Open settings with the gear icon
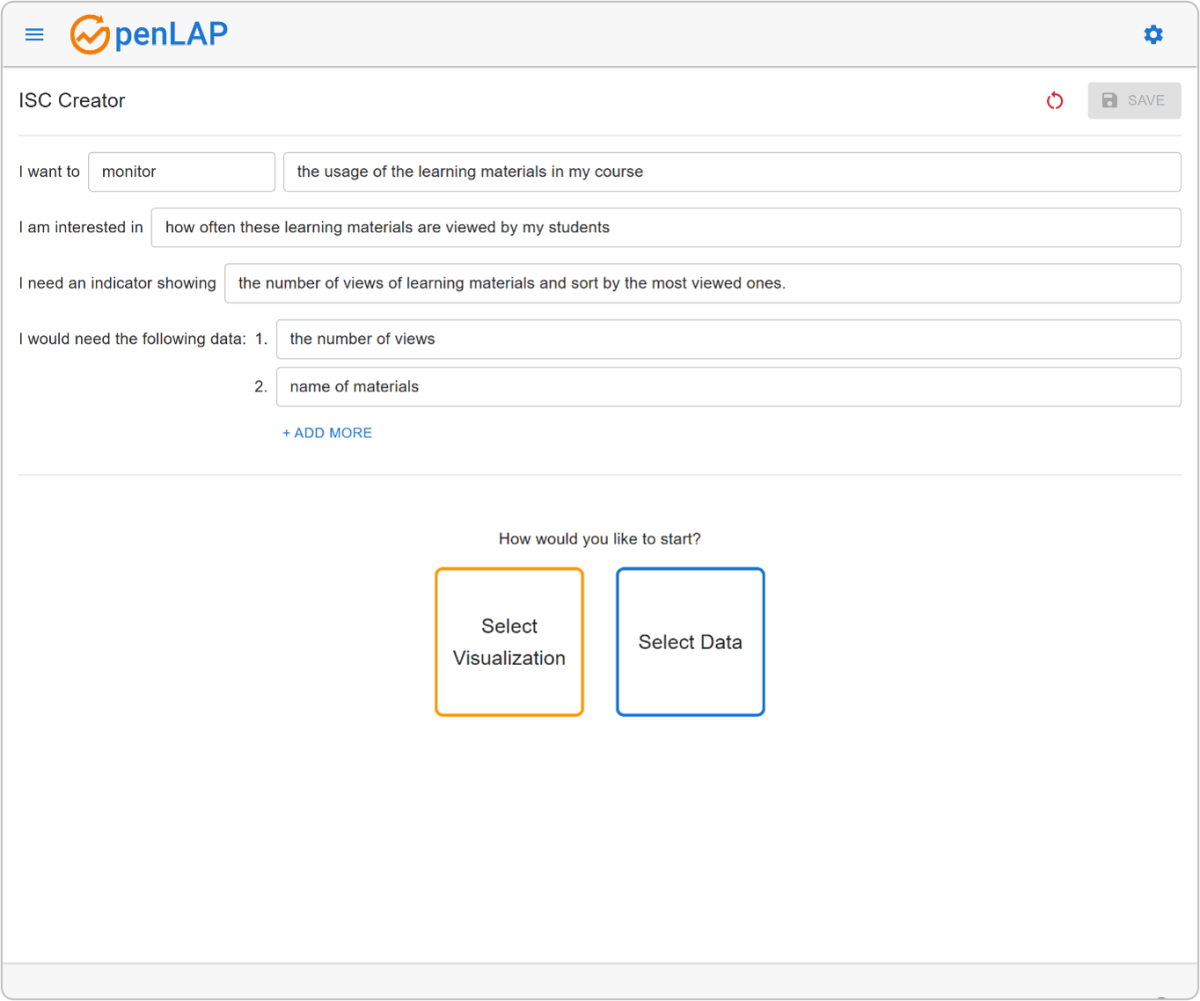This screenshot has width=1200, height=1001. [x=1153, y=35]
